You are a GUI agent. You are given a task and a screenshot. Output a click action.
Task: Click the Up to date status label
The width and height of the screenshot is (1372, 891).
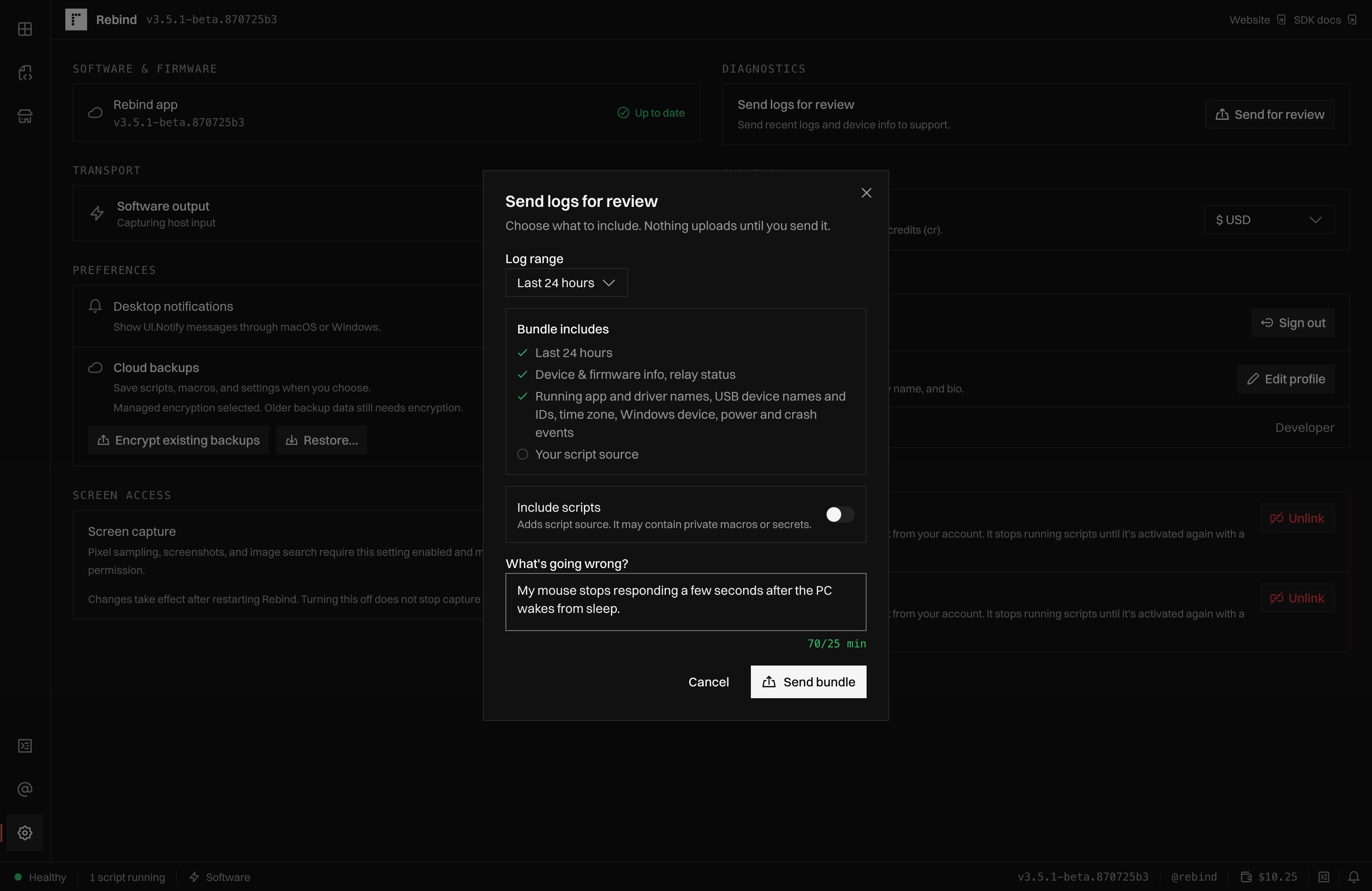[x=651, y=113]
